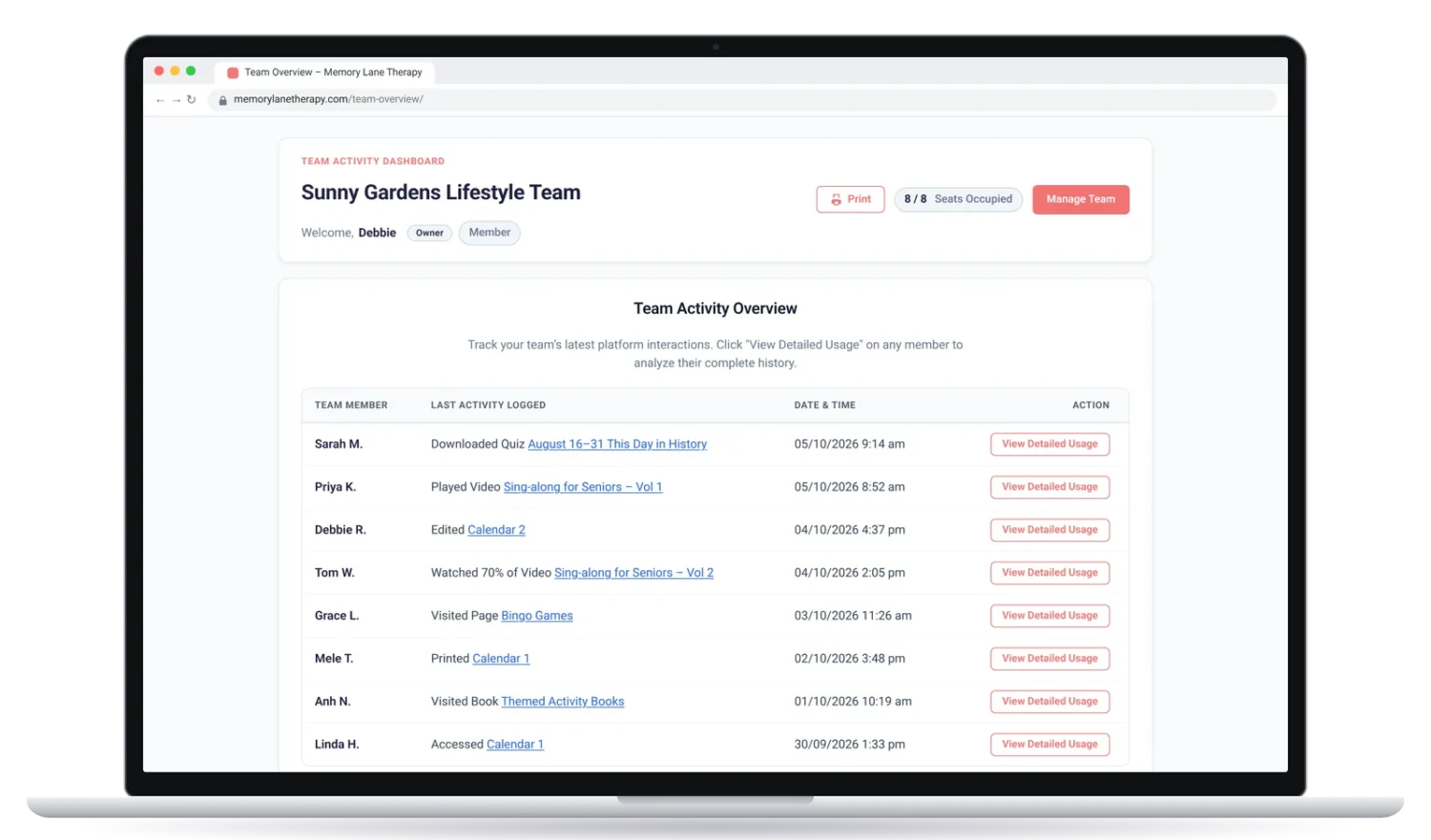The image size is (1431, 840).
Task: Open the Calendar 1 link in Linda H.'s row
Action: (515, 745)
